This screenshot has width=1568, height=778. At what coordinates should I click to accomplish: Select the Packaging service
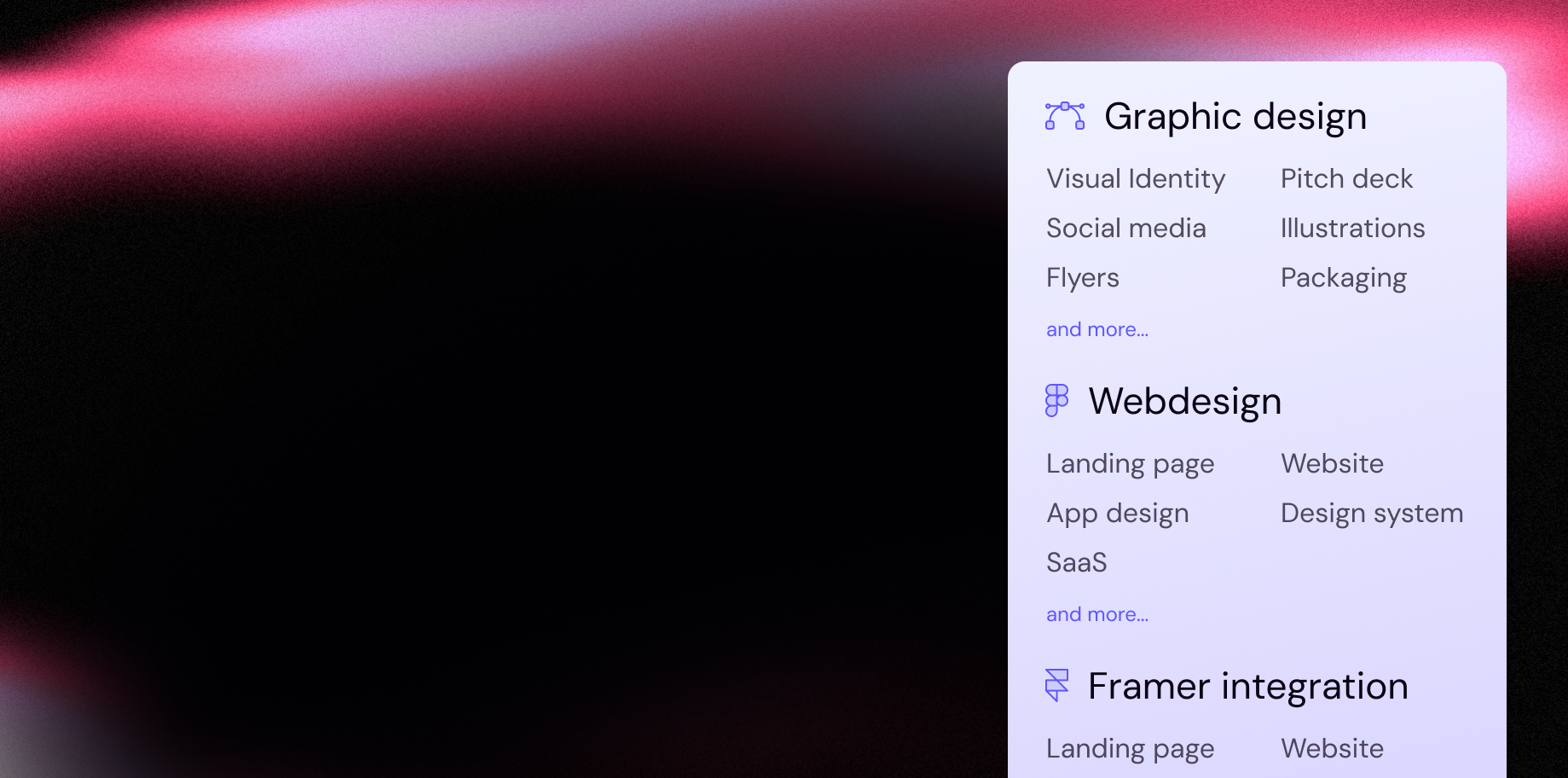pos(1343,278)
